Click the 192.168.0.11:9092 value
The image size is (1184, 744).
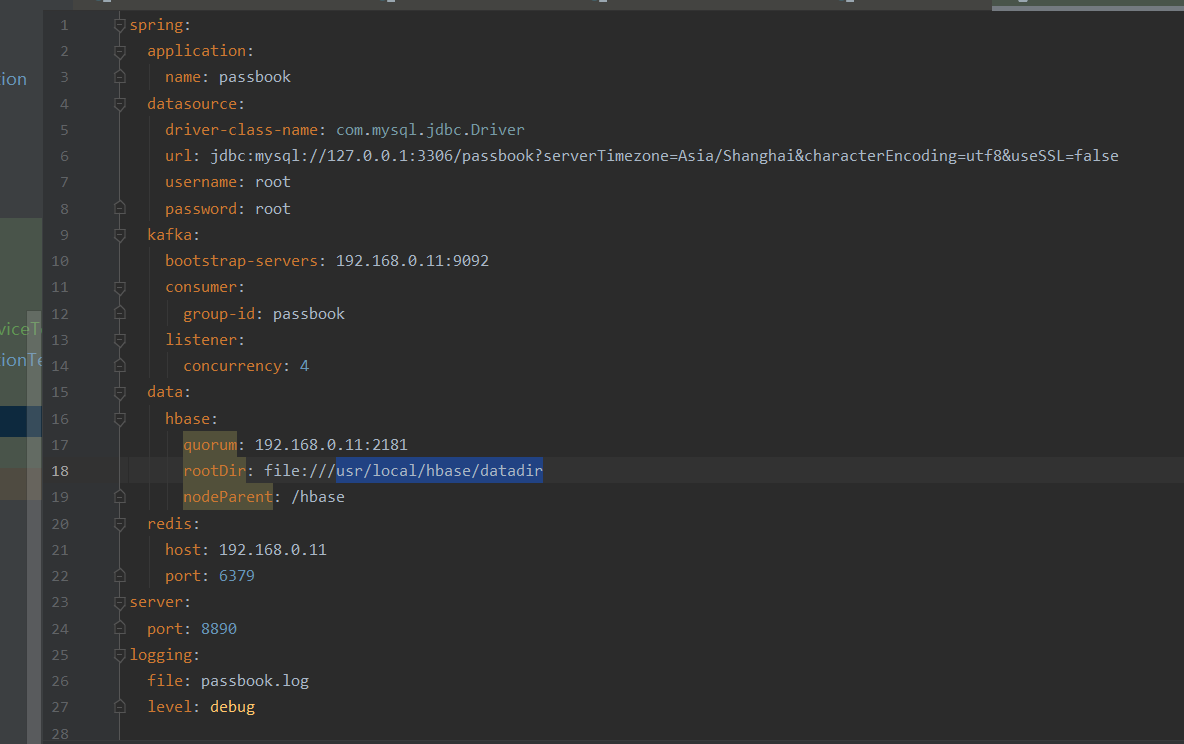pyautogui.click(x=412, y=261)
